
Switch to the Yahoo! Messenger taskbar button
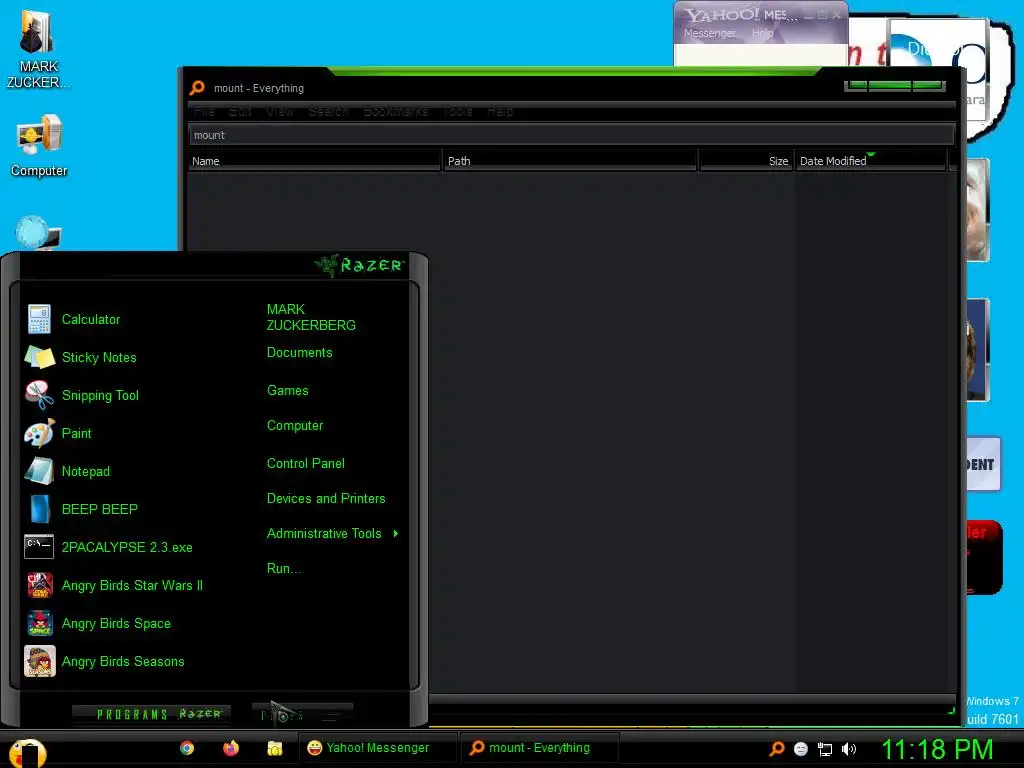coord(376,748)
